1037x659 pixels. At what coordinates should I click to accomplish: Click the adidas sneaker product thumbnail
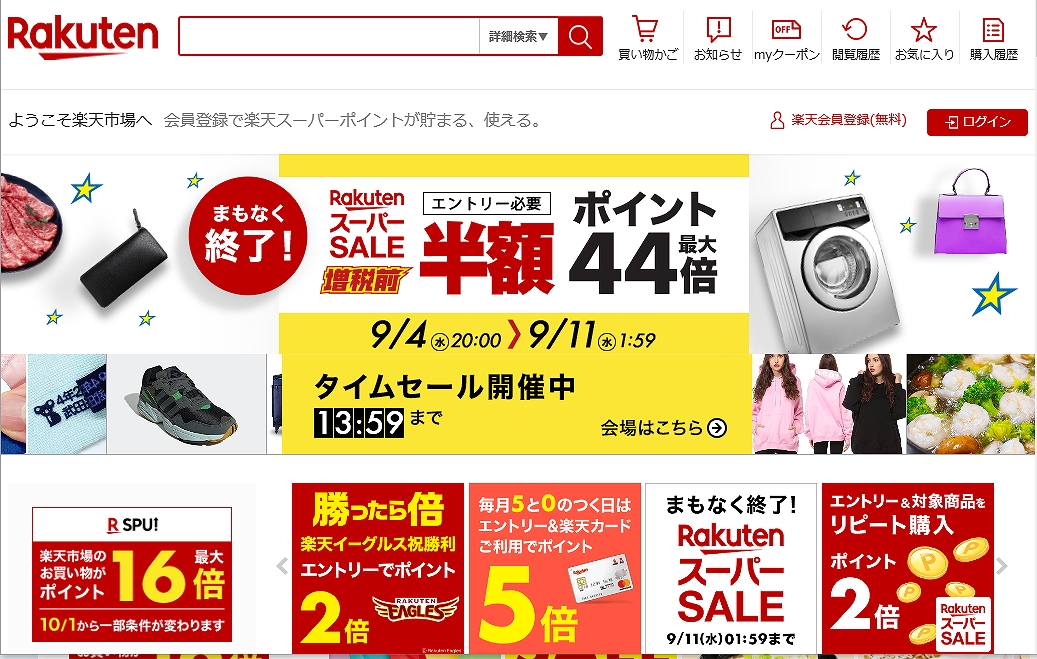187,404
